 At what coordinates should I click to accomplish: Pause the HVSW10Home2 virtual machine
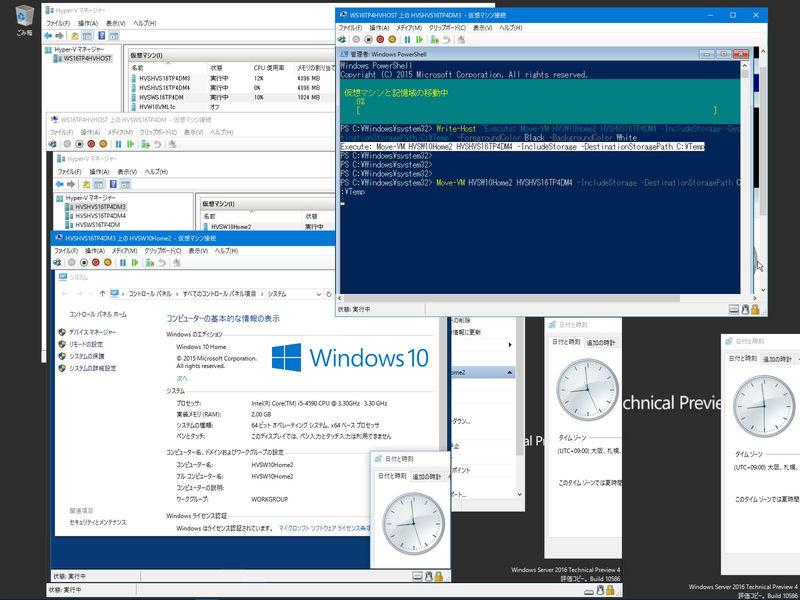(123, 263)
